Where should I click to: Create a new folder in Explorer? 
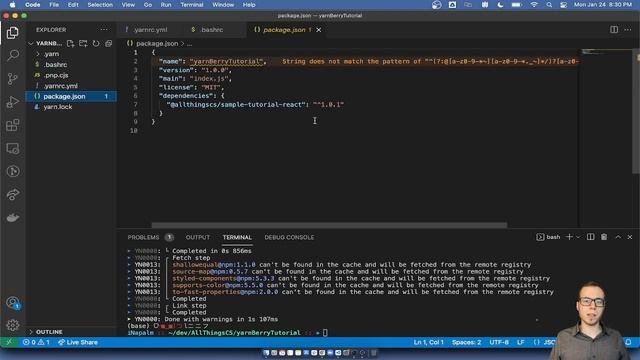point(83,43)
